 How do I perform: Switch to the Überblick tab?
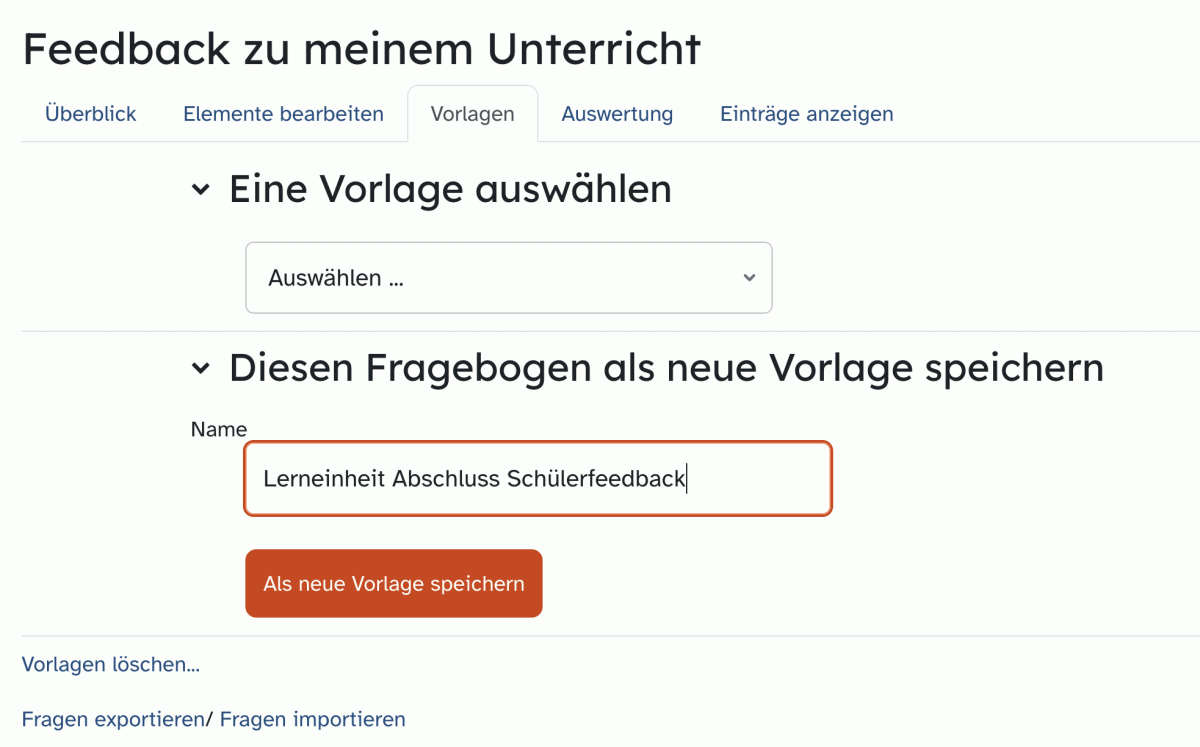click(91, 114)
